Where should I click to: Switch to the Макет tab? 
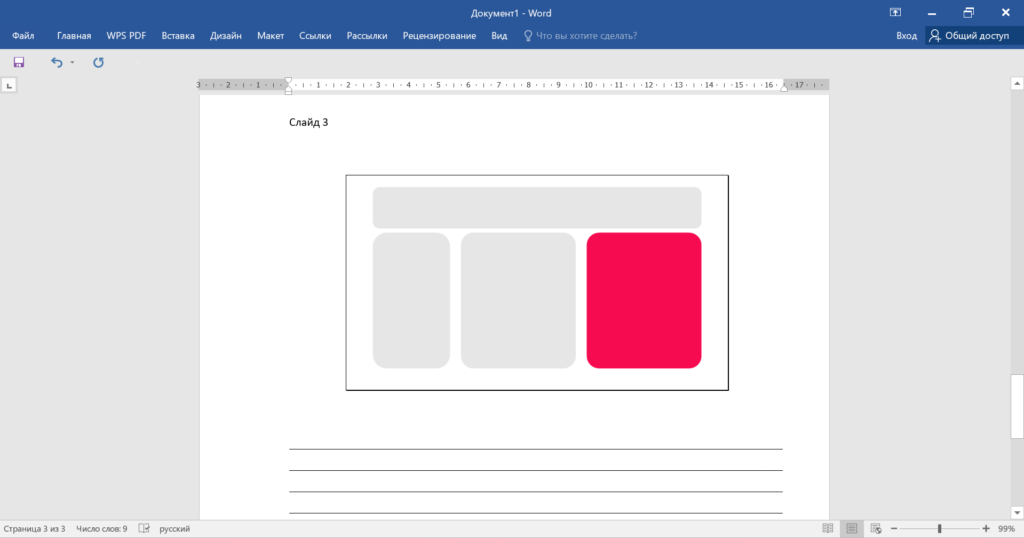pyautogui.click(x=270, y=36)
